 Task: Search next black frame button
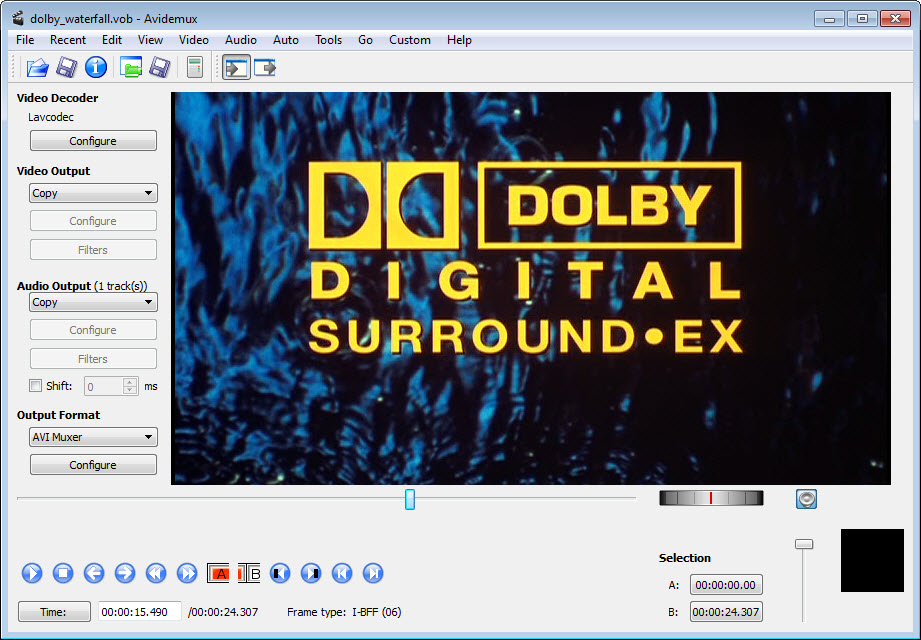(311, 573)
